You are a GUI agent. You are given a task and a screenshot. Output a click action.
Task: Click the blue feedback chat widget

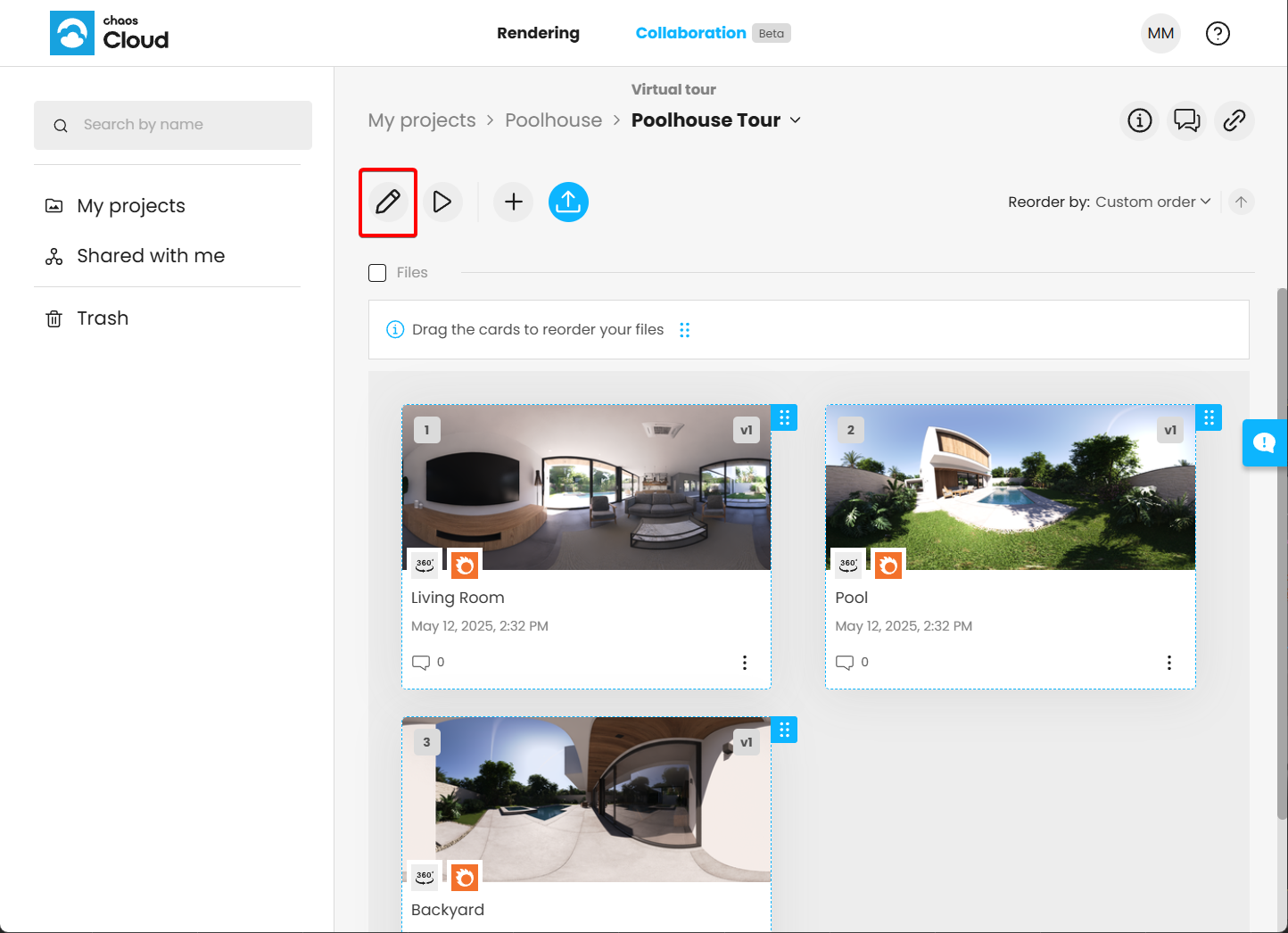tap(1264, 442)
